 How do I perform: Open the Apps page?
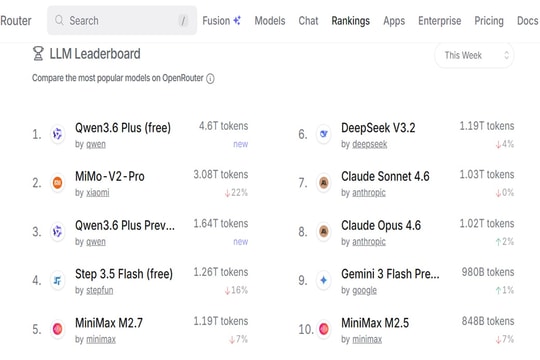394,21
